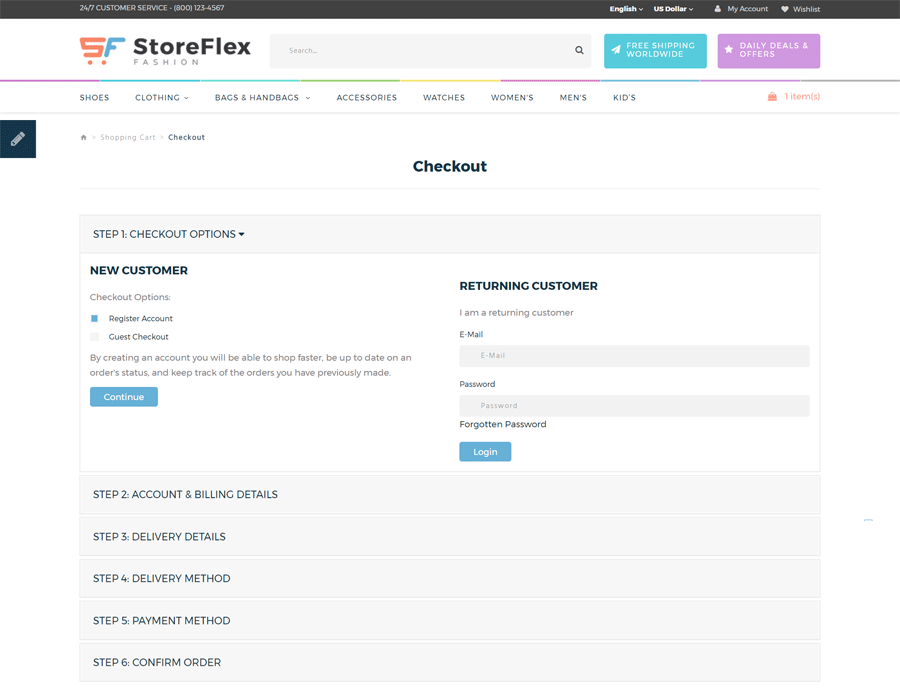Click the Forgotten Password link
Viewport: 900px width, 696px height.
click(503, 424)
